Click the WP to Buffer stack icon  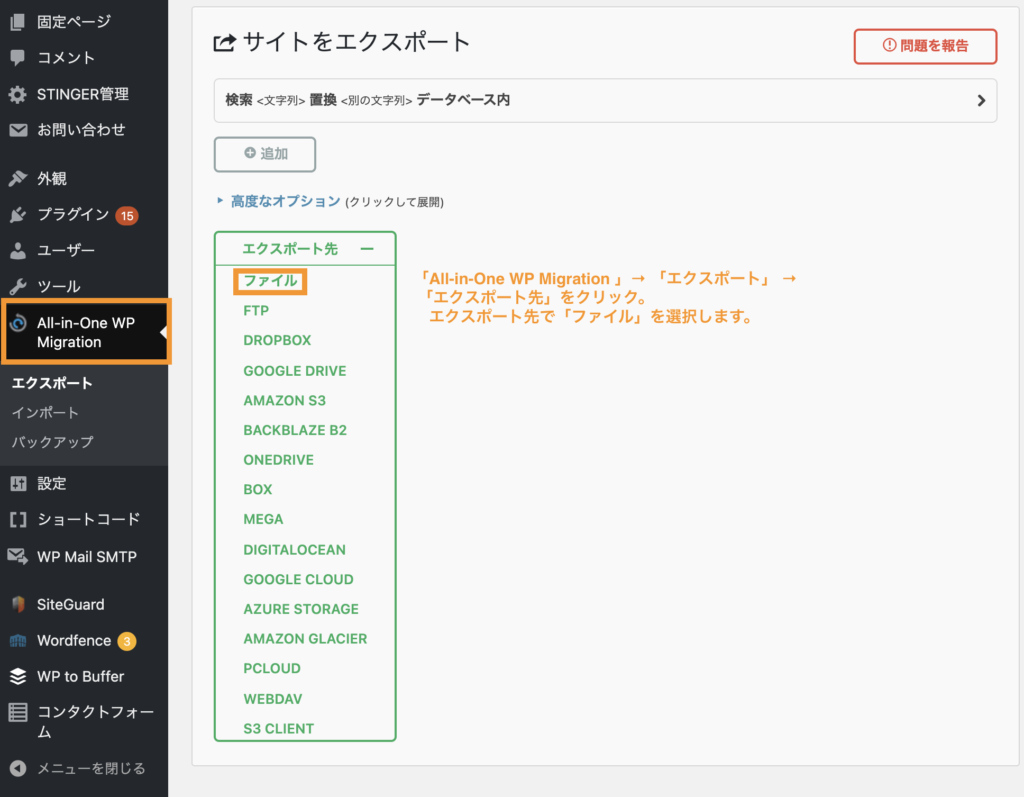pyautogui.click(x=18, y=677)
